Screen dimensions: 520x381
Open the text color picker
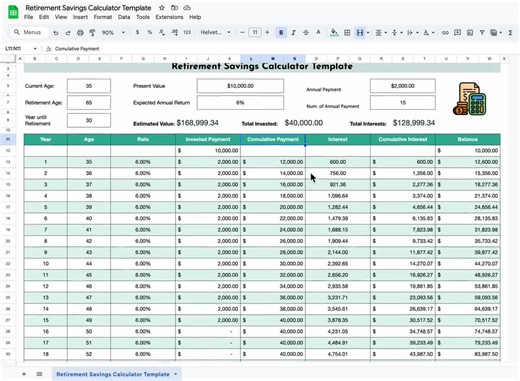point(318,33)
